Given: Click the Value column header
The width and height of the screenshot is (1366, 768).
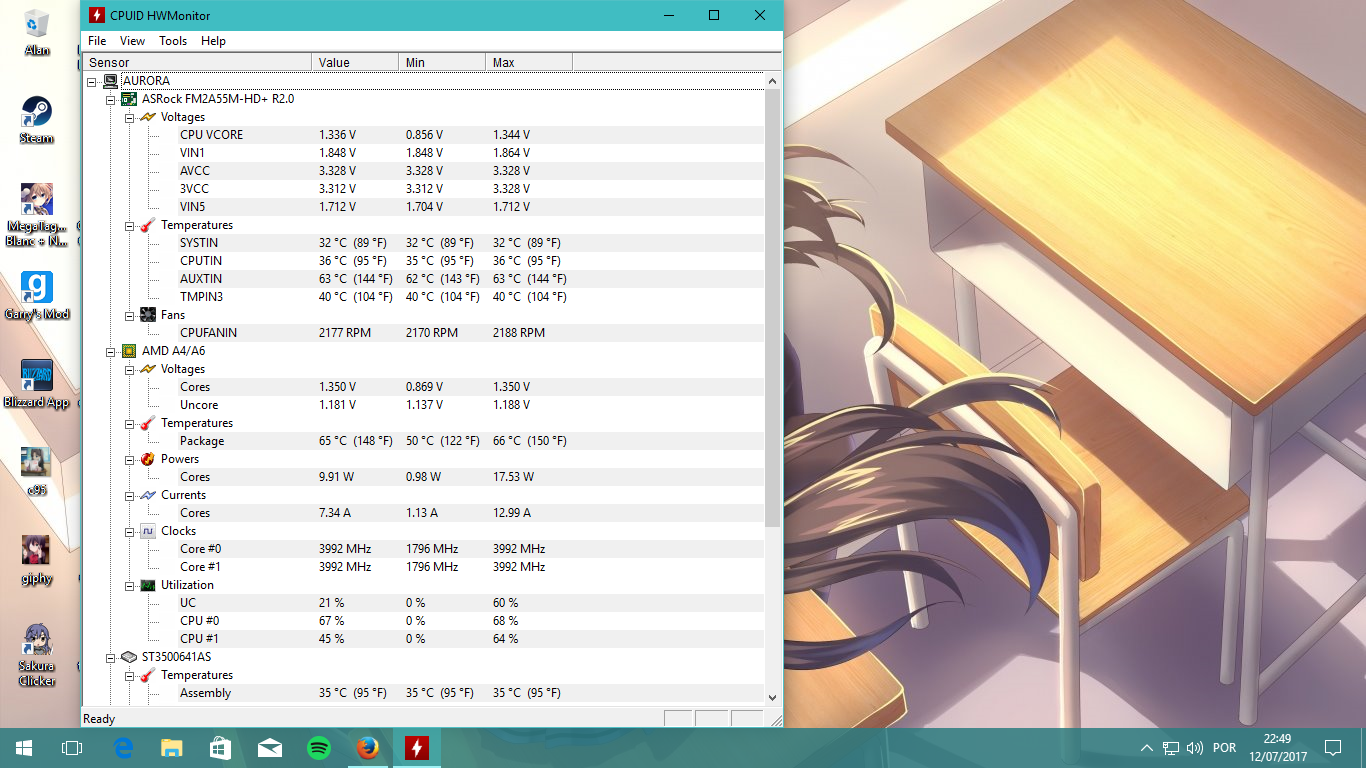Looking at the screenshot, I should [x=355, y=62].
